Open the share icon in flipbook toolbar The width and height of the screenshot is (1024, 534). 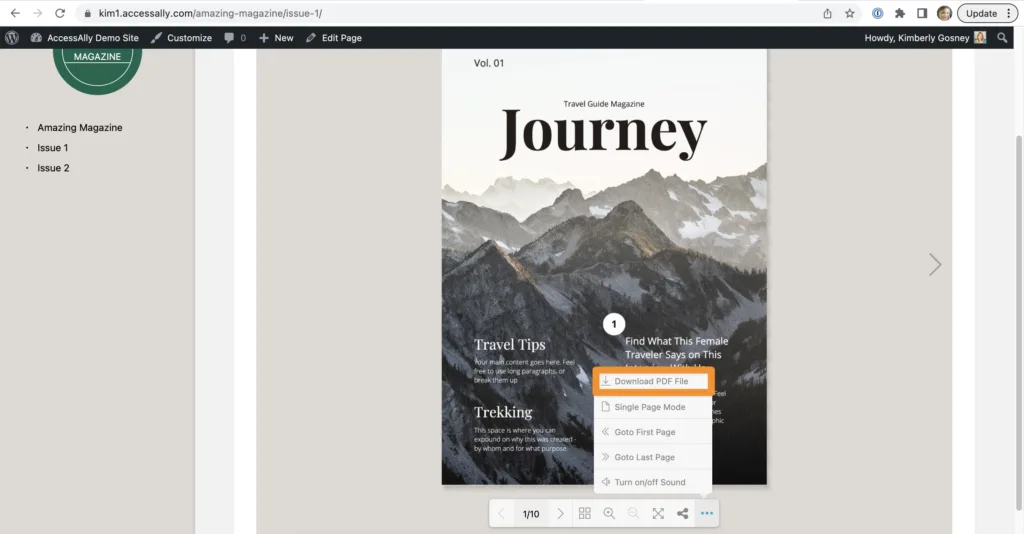tap(682, 514)
